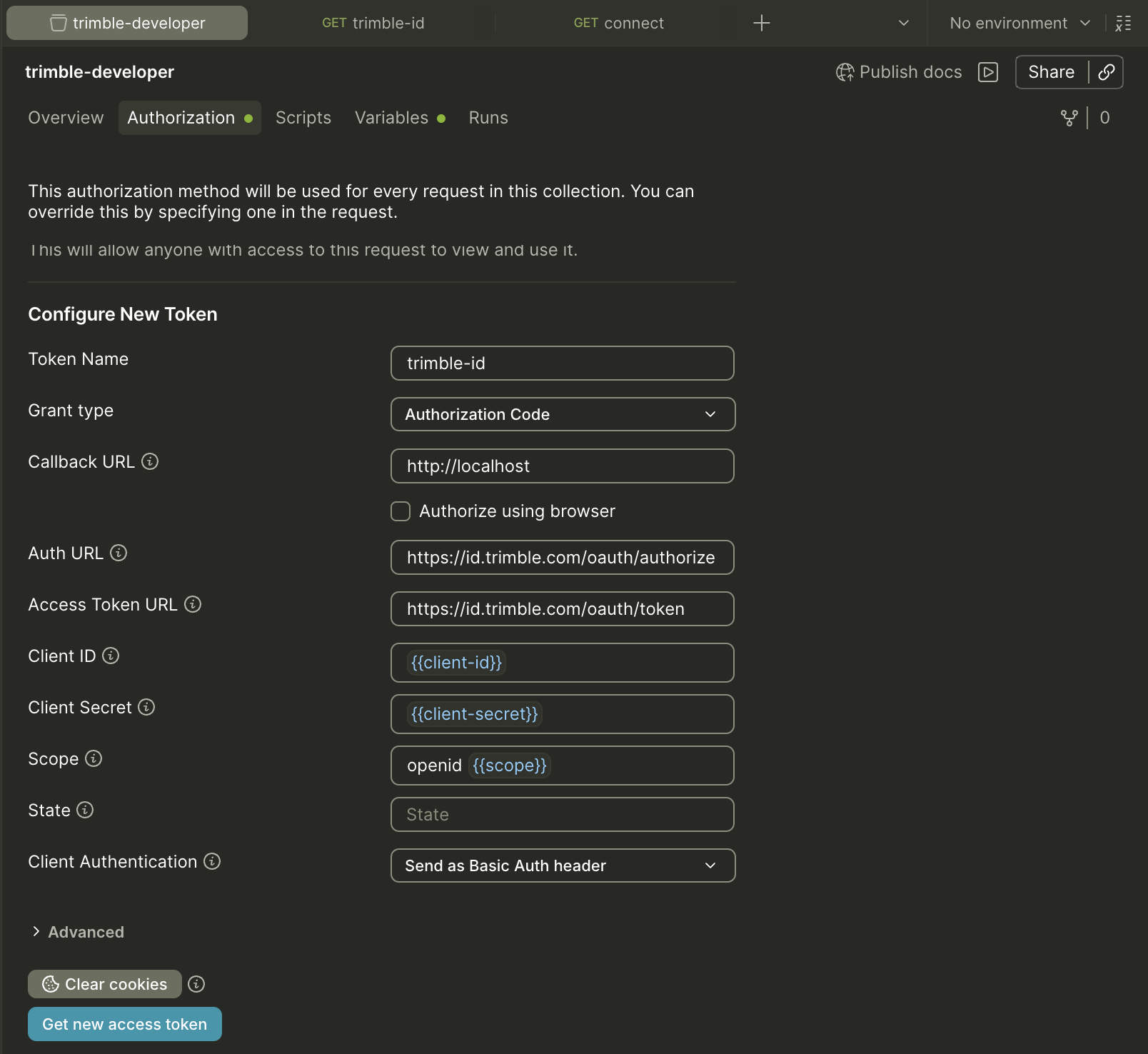
Task: Click the info icon next to Client Secret
Action: click(x=146, y=707)
